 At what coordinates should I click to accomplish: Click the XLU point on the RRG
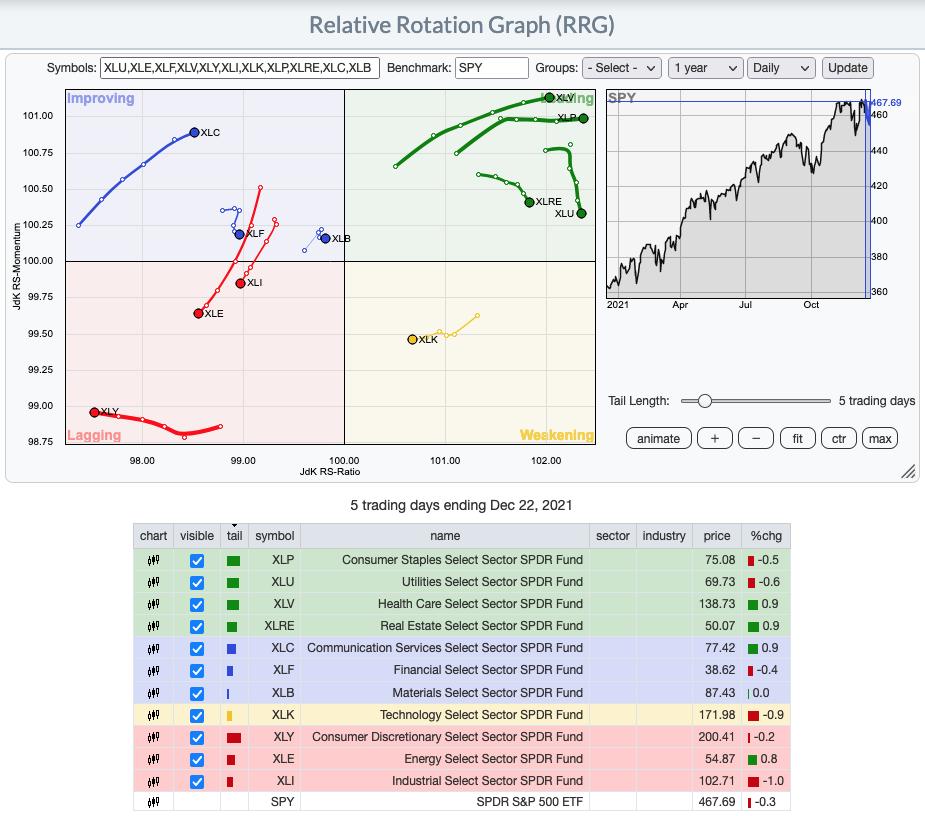tap(581, 213)
